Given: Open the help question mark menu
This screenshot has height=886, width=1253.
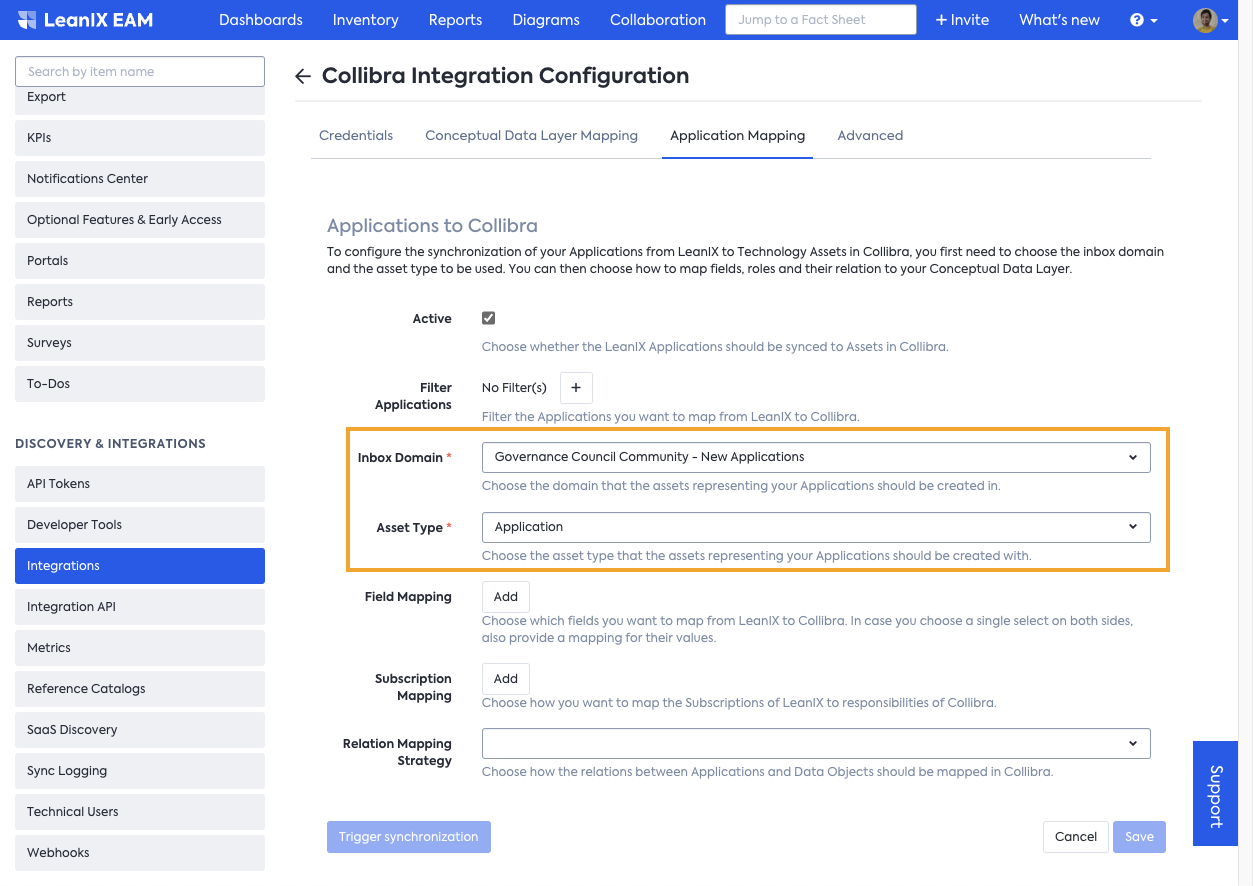Looking at the screenshot, I should point(1143,20).
